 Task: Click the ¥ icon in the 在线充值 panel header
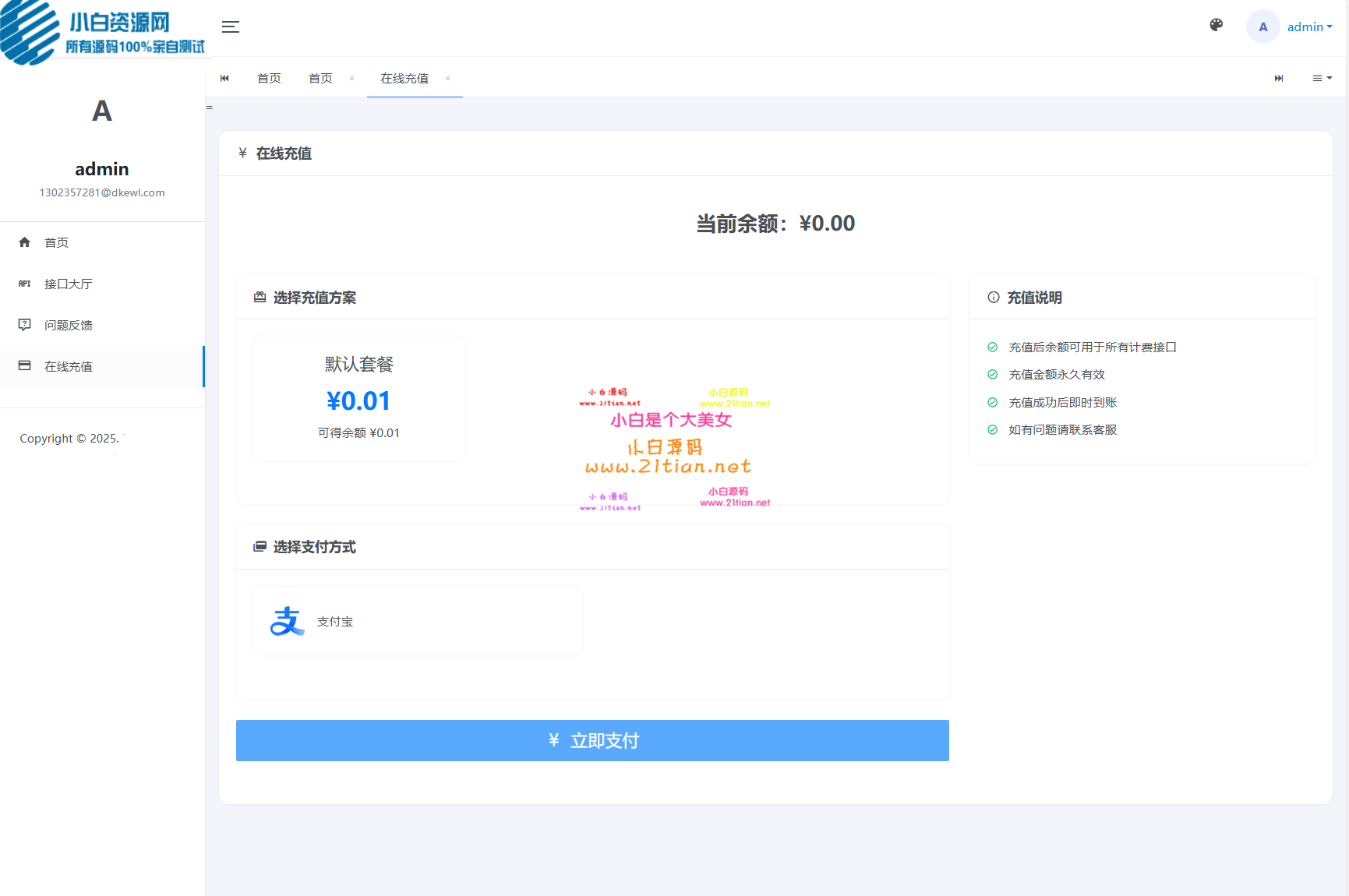pyautogui.click(x=242, y=153)
